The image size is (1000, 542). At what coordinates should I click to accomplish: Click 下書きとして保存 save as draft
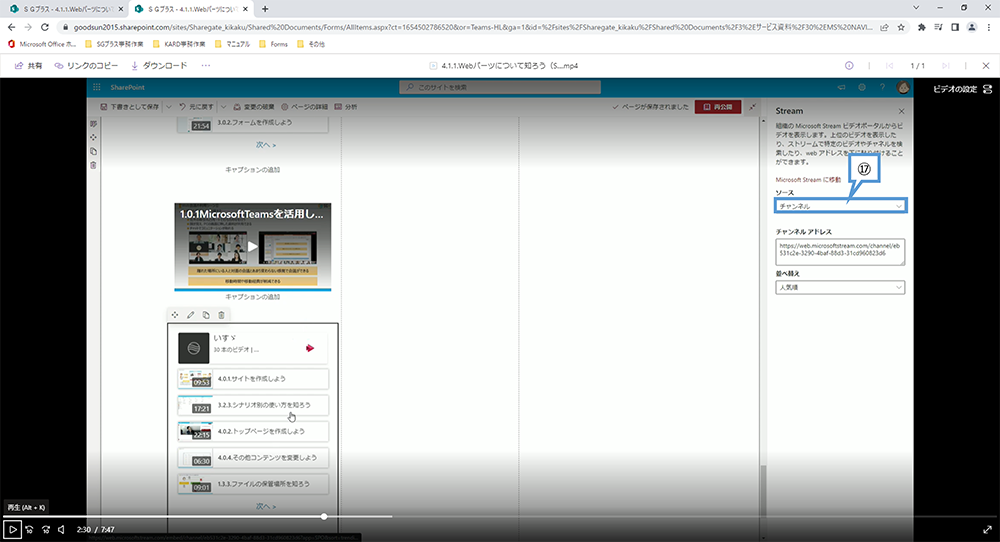pos(129,107)
